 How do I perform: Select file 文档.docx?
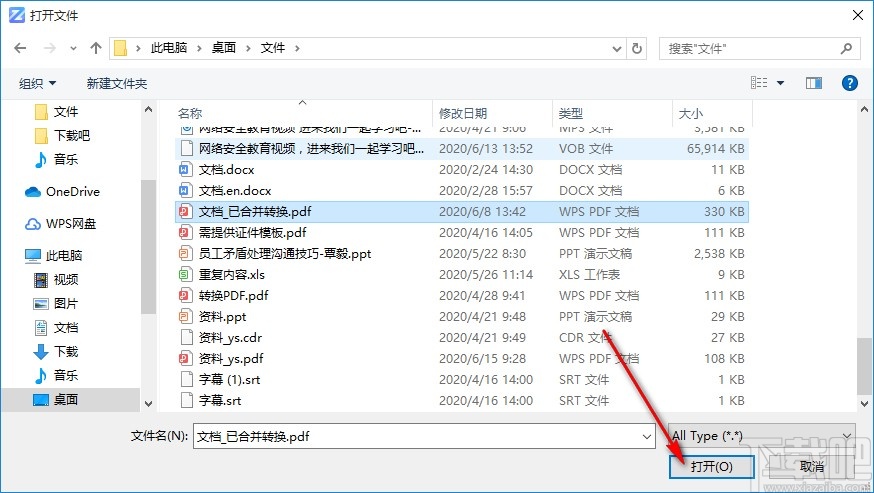pos(462,170)
